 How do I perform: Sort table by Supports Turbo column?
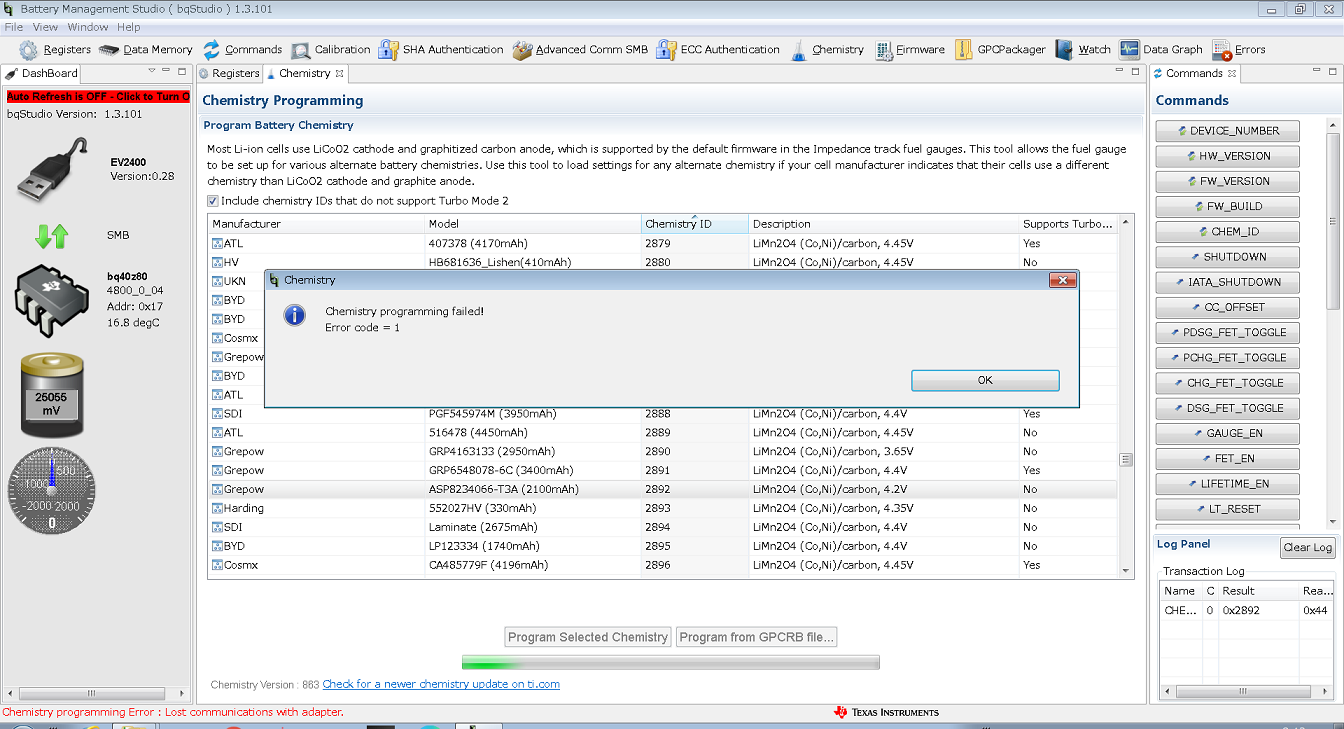tap(1068, 224)
